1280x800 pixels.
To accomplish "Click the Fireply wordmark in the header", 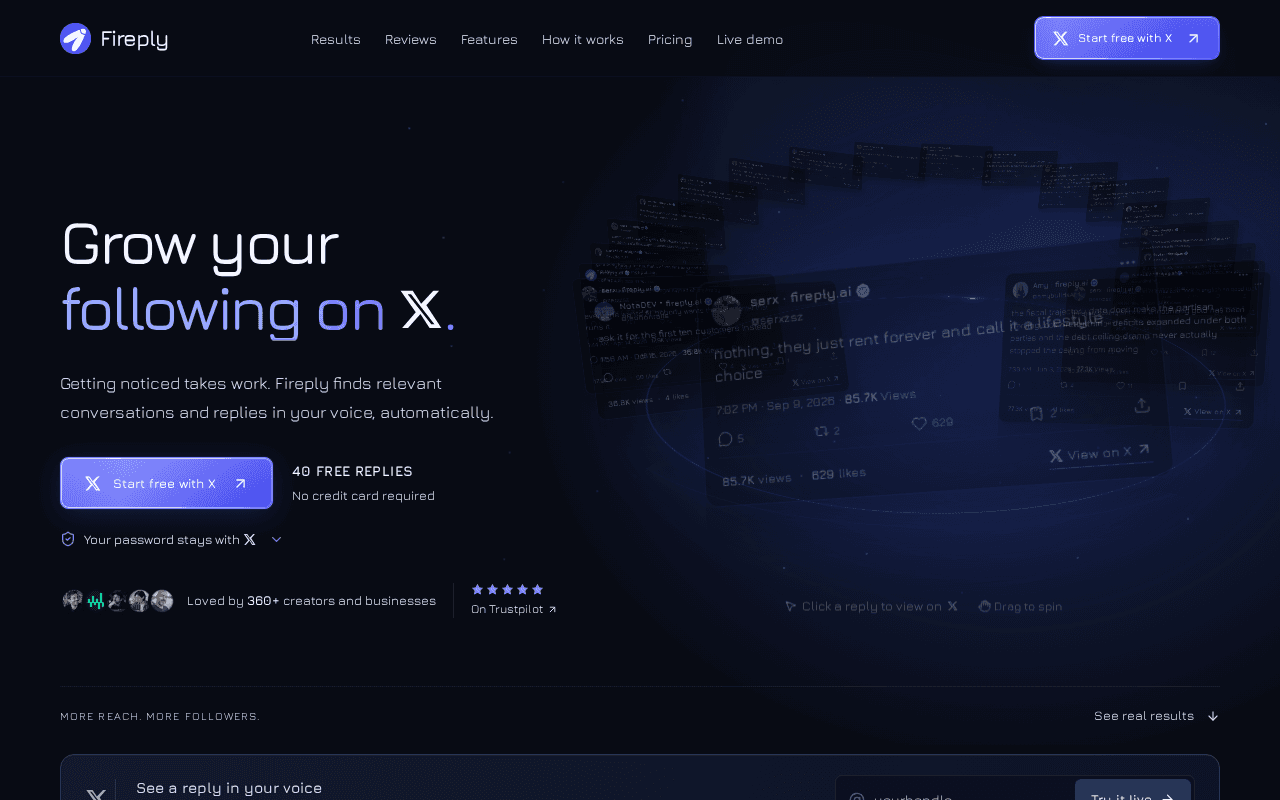I will point(134,39).
